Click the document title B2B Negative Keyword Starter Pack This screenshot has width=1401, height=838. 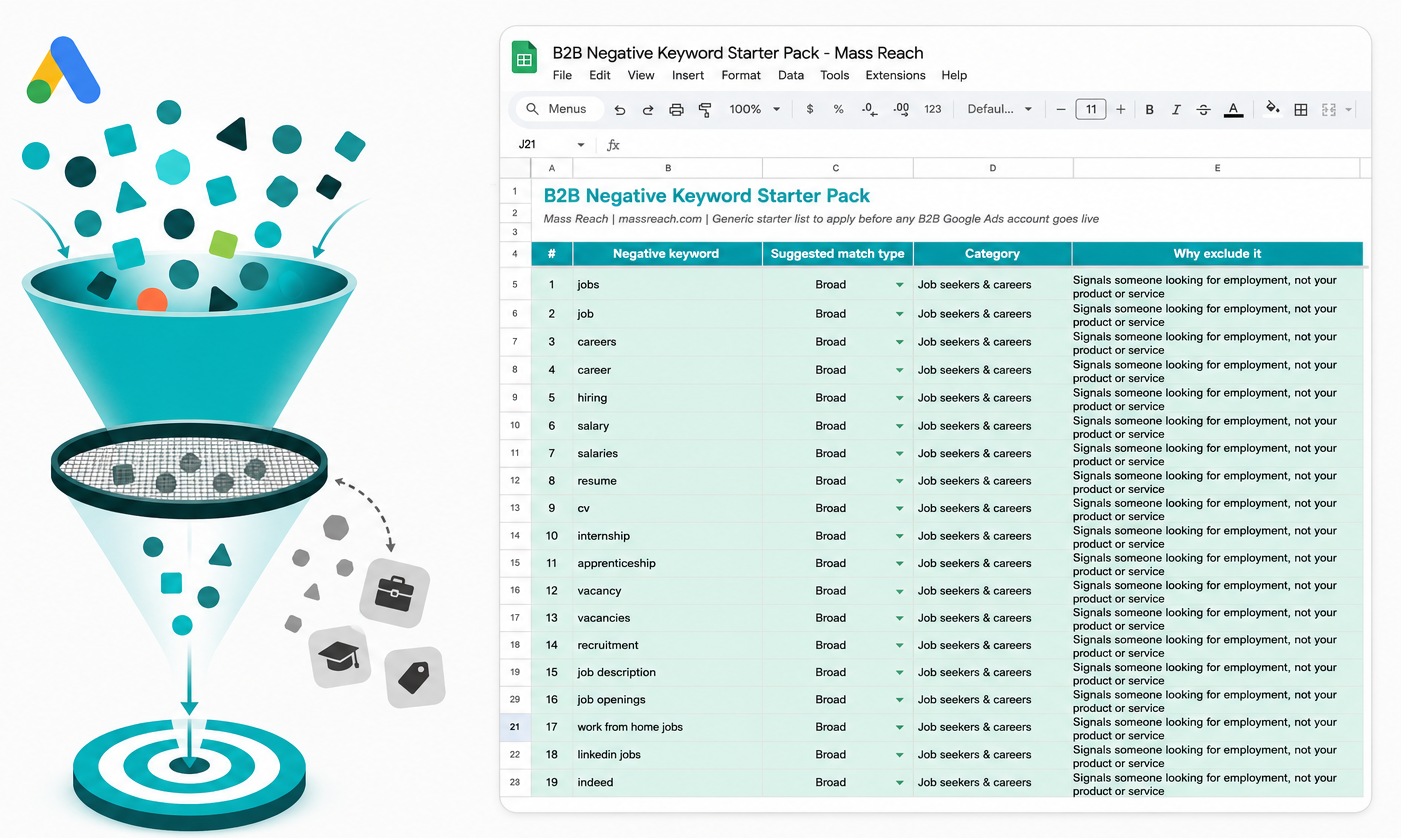(x=738, y=53)
